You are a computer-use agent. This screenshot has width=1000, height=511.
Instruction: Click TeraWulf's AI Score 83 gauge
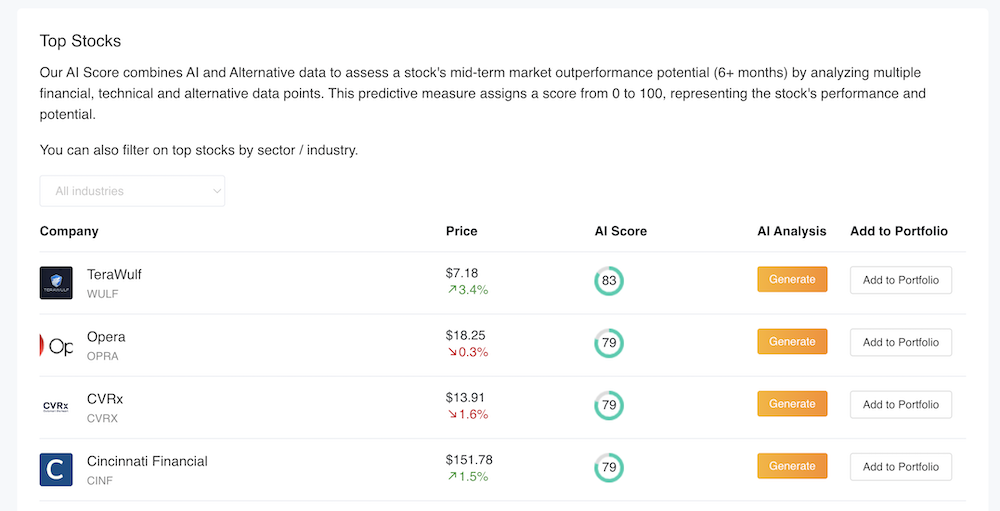pyautogui.click(x=608, y=281)
